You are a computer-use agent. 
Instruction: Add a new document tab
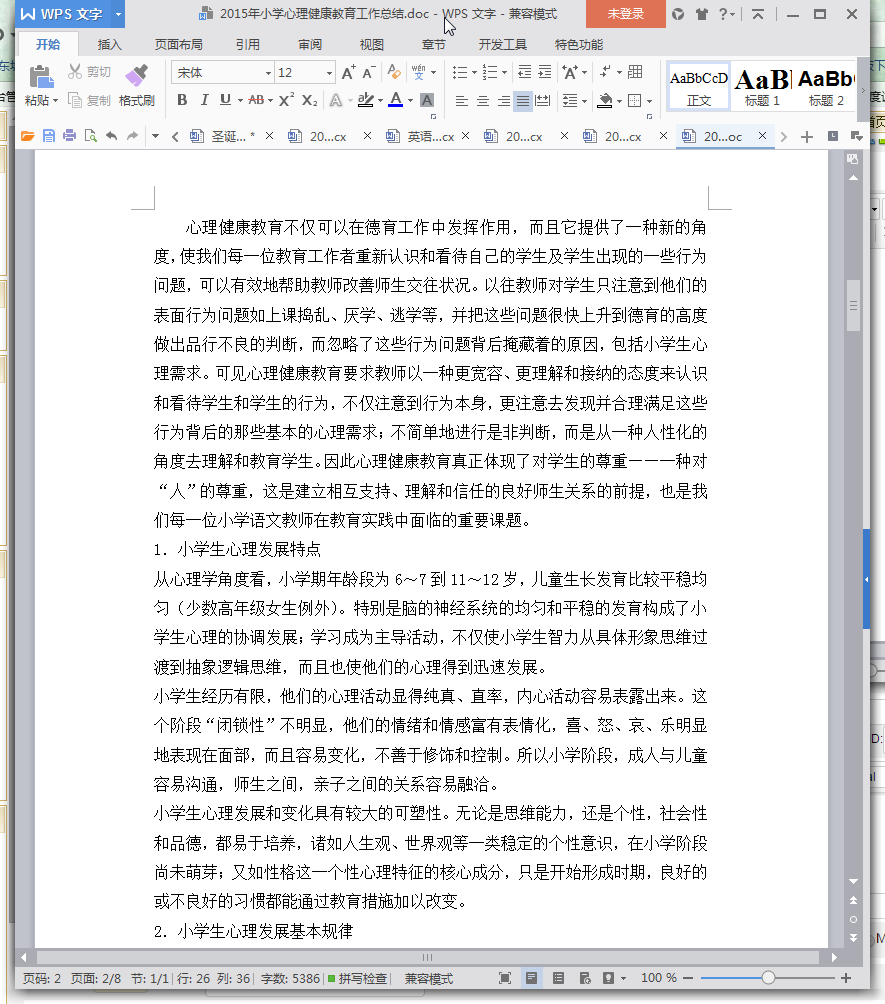tap(807, 136)
